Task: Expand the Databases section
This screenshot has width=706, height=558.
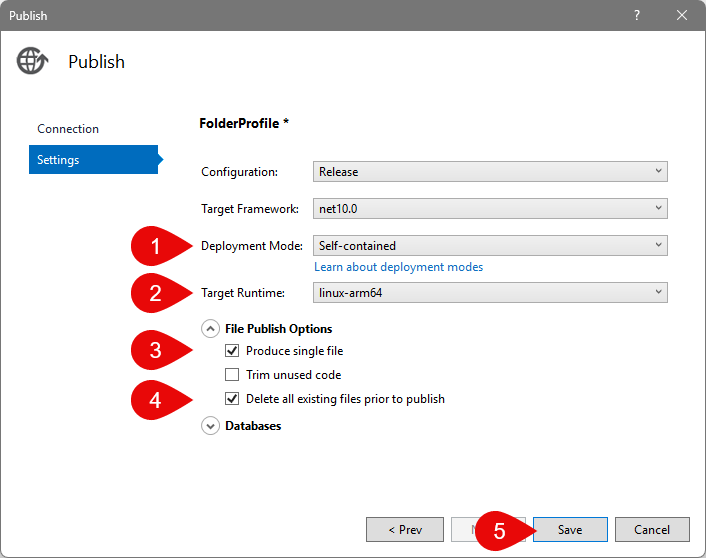Action: [211, 426]
